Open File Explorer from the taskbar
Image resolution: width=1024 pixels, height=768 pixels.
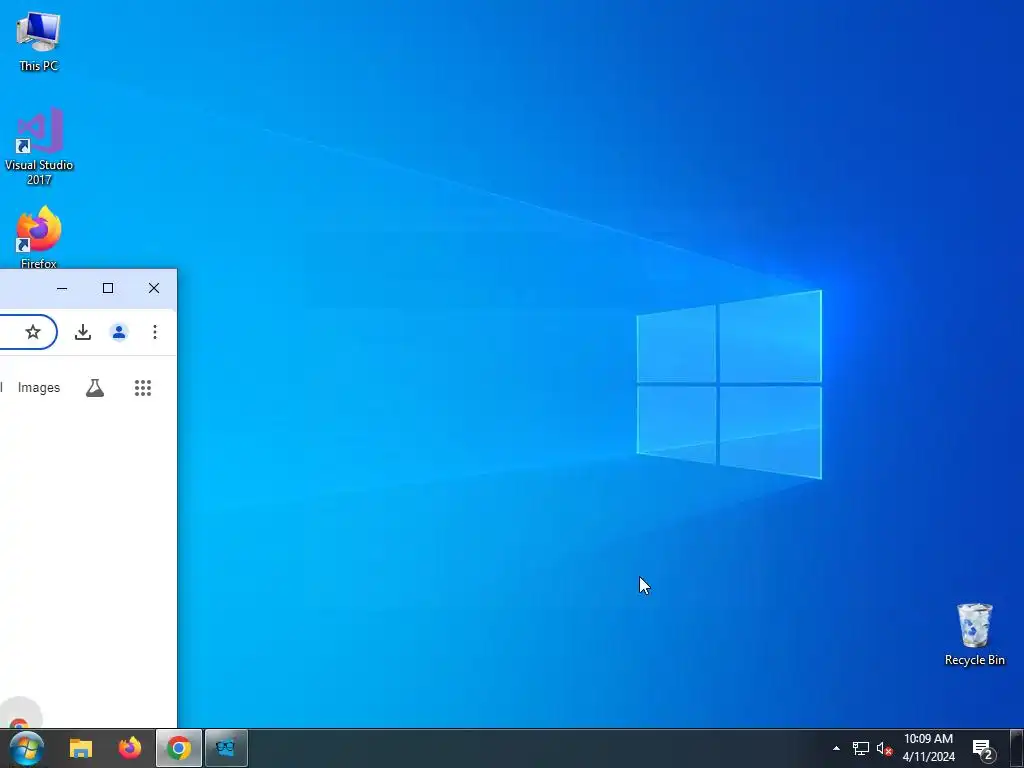click(x=81, y=748)
